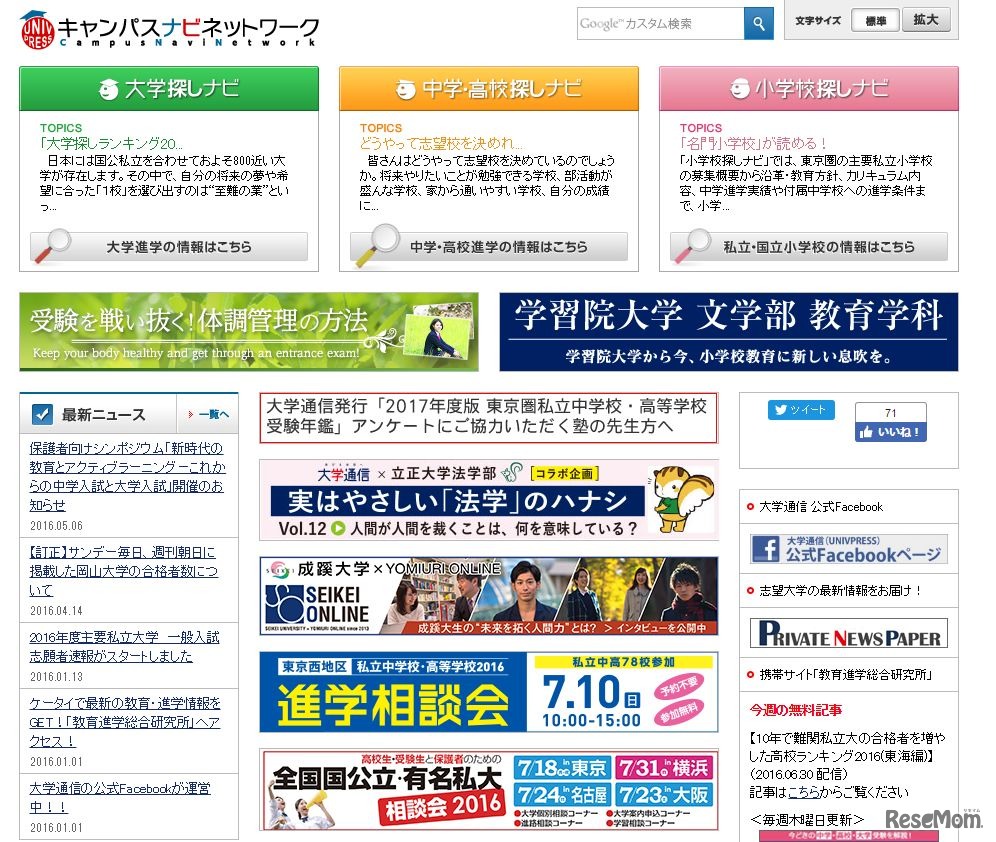This screenshot has width=996, height=842.
Task: Click the 最新ニュース checkmark icon
Action: [x=42, y=415]
